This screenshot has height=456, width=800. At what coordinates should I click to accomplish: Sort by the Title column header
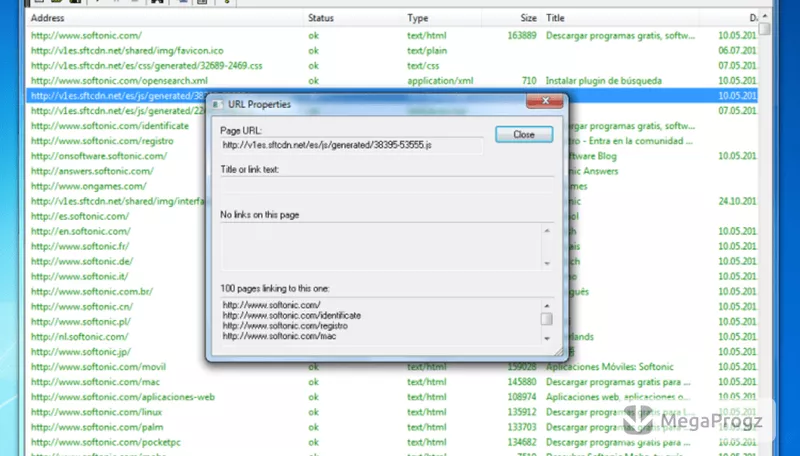620,18
